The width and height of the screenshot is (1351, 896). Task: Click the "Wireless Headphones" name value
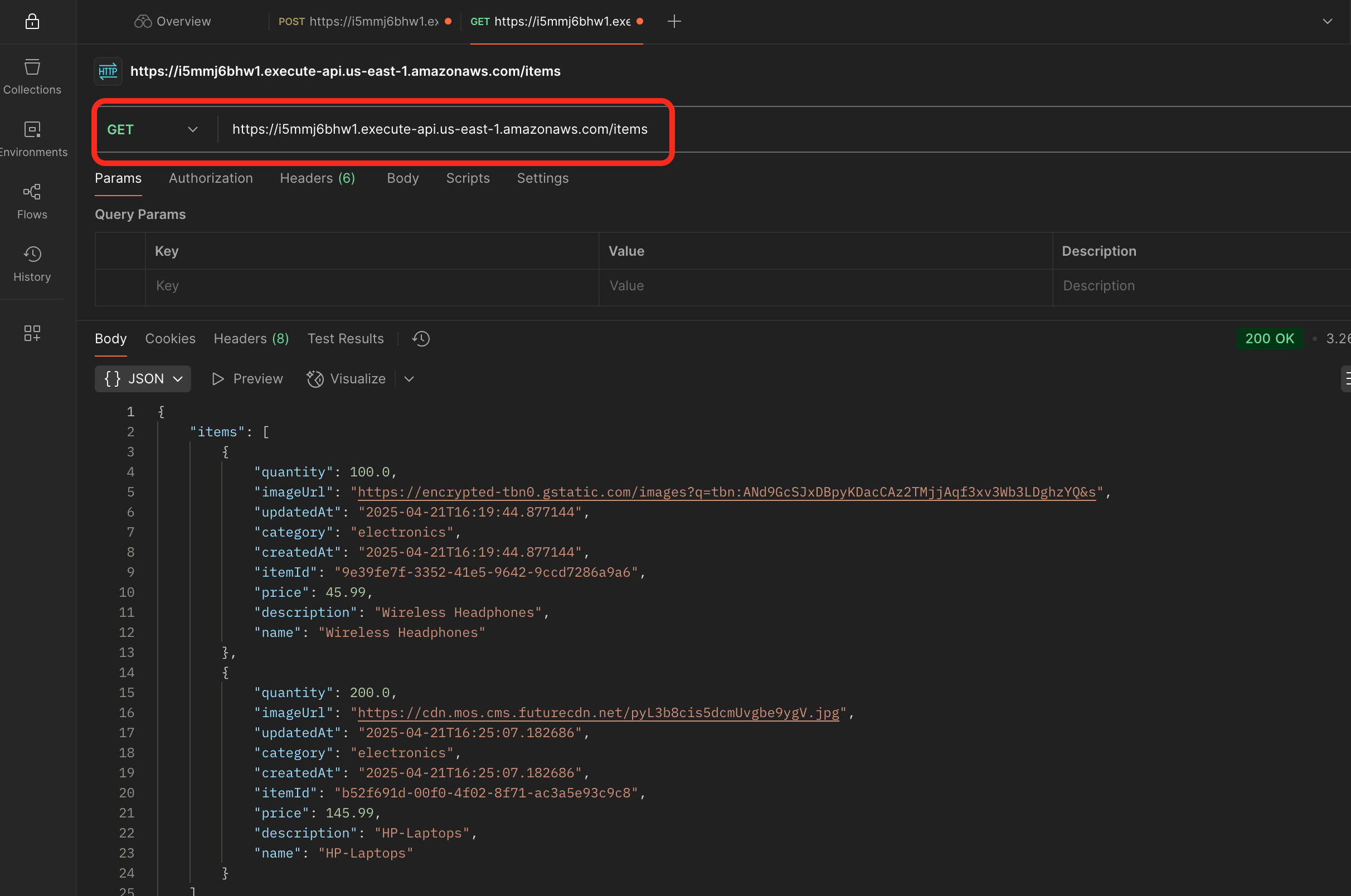pos(401,632)
